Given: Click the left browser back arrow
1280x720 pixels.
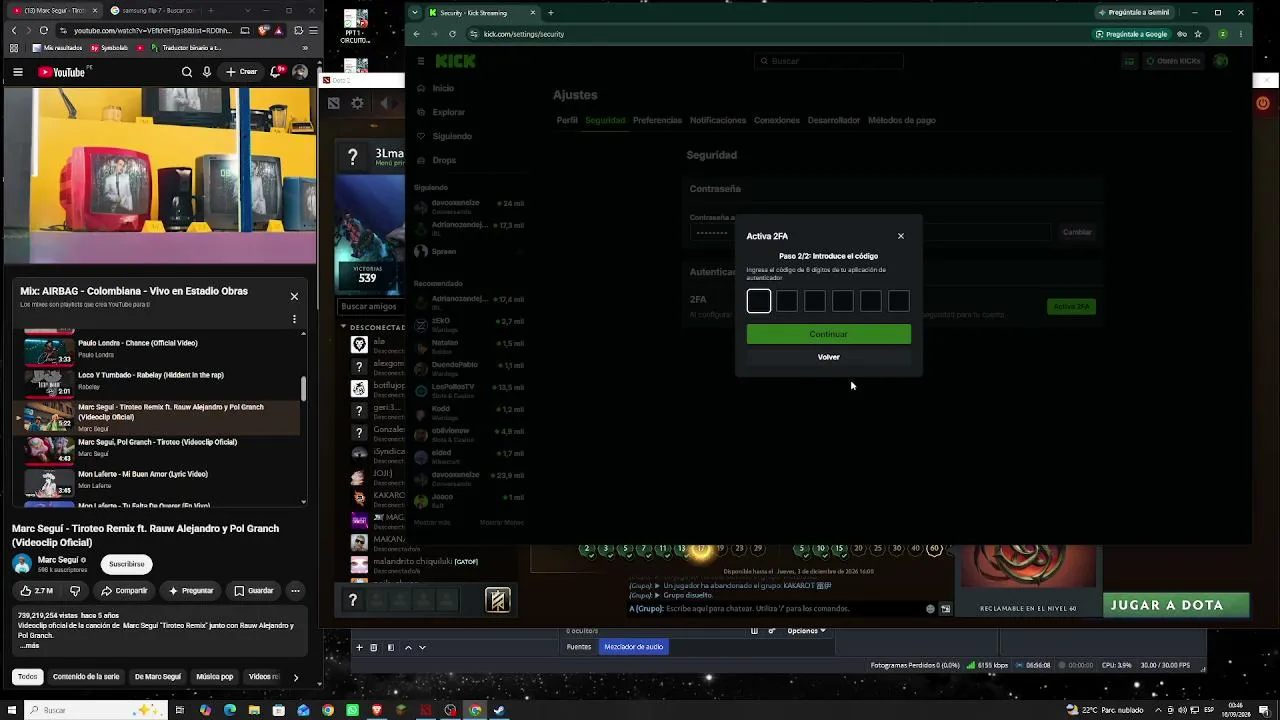Looking at the screenshot, I should coord(13,31).
